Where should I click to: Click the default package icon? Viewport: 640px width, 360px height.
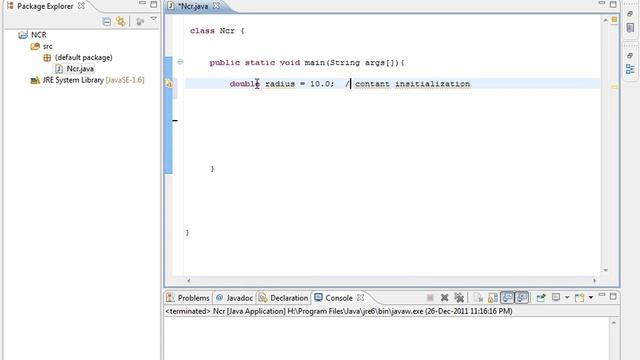47,58
